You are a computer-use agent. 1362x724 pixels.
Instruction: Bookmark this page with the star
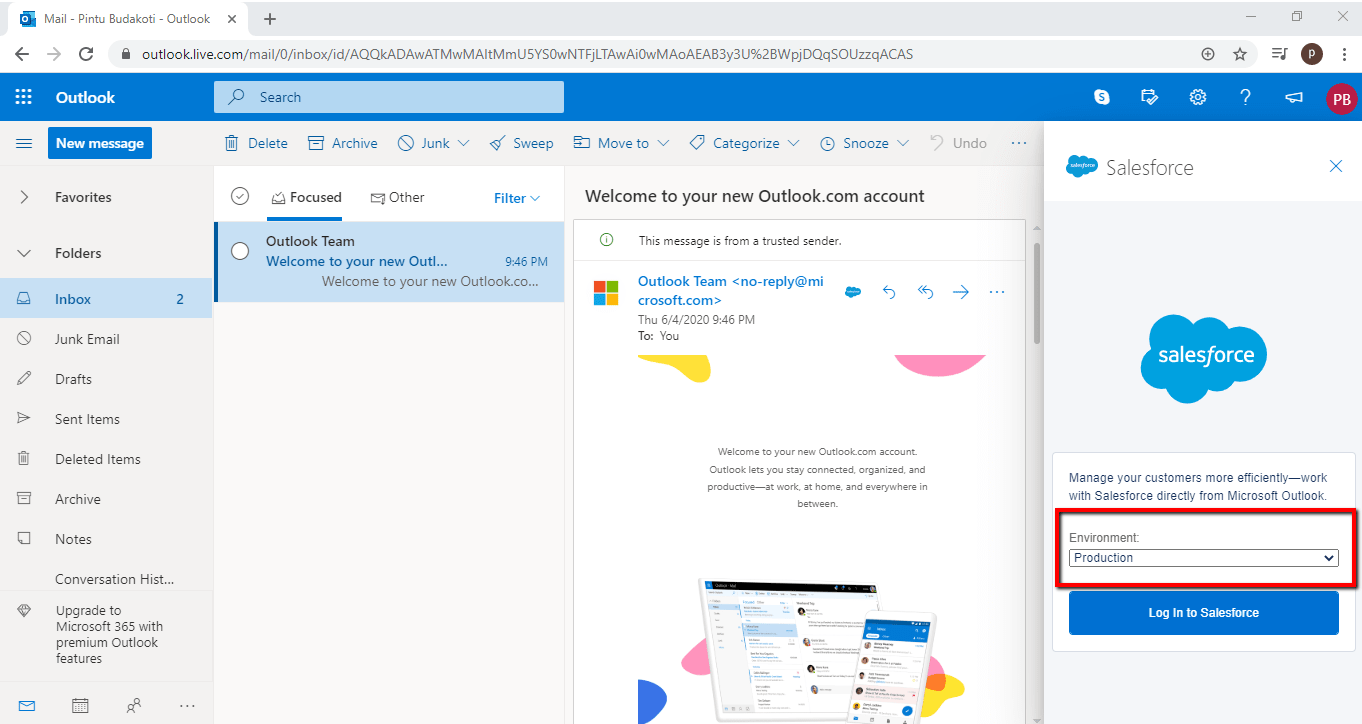pos(1240,54)
